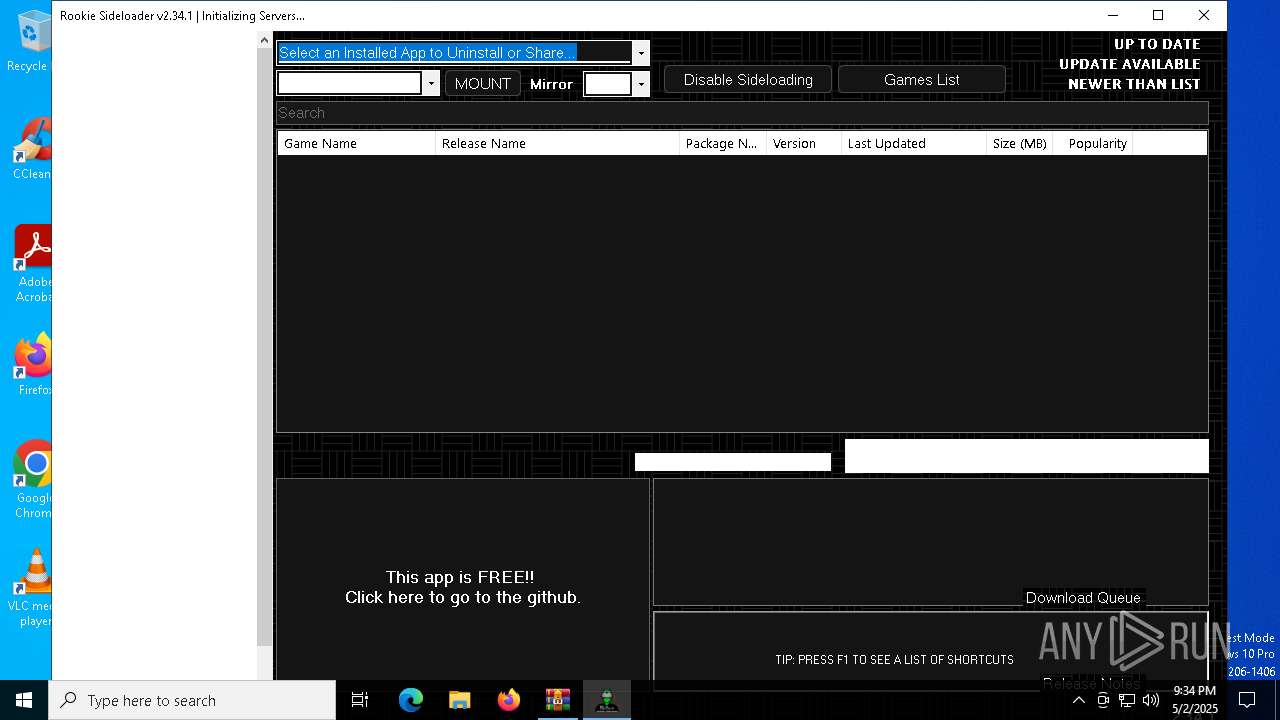Launch Microsoft Edge from taskbar

click(x=411, y=700)
